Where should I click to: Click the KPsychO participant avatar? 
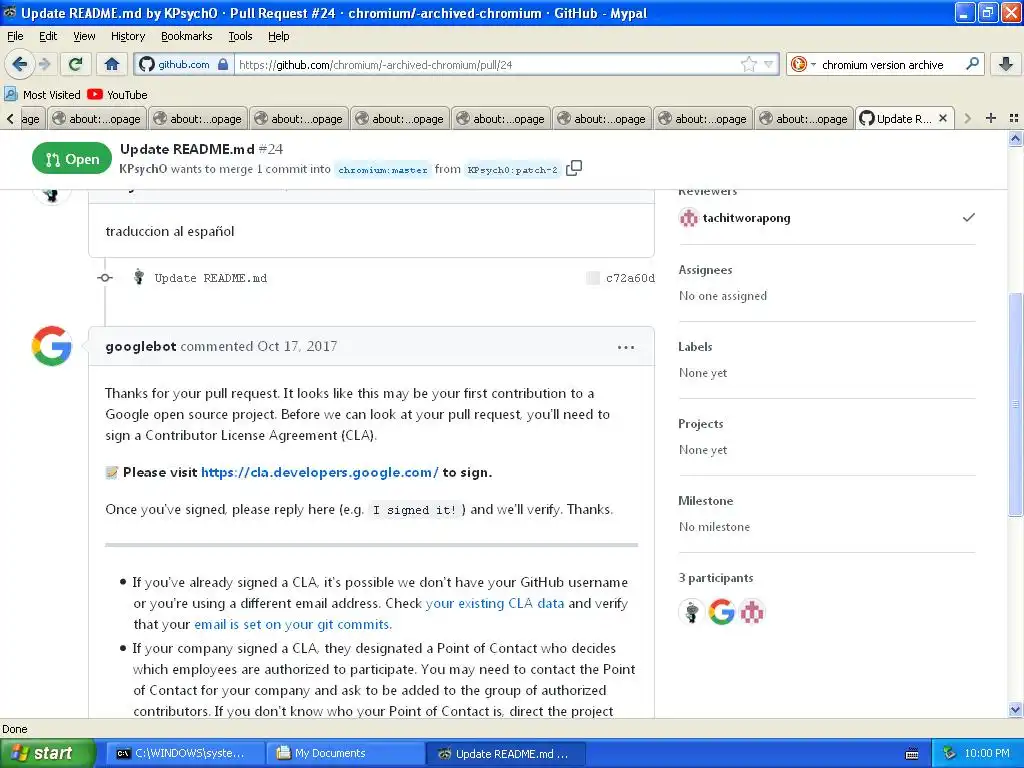point(692,612)
